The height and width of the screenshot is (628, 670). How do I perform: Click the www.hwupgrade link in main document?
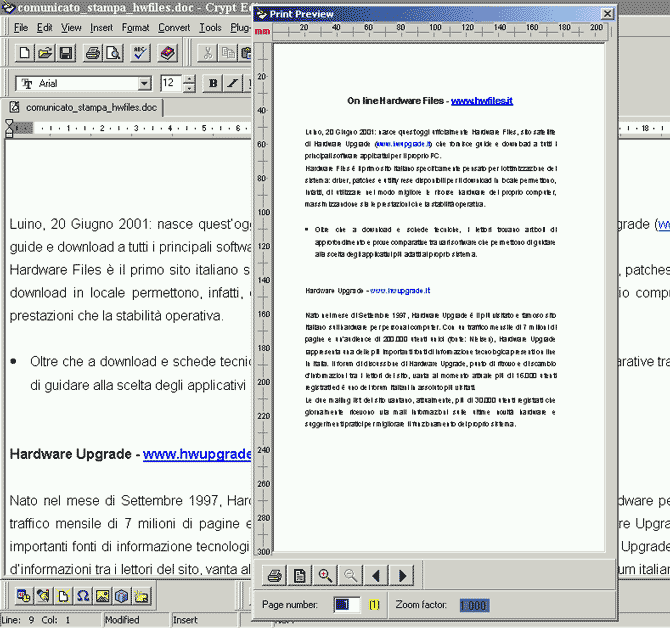(197, 454)
